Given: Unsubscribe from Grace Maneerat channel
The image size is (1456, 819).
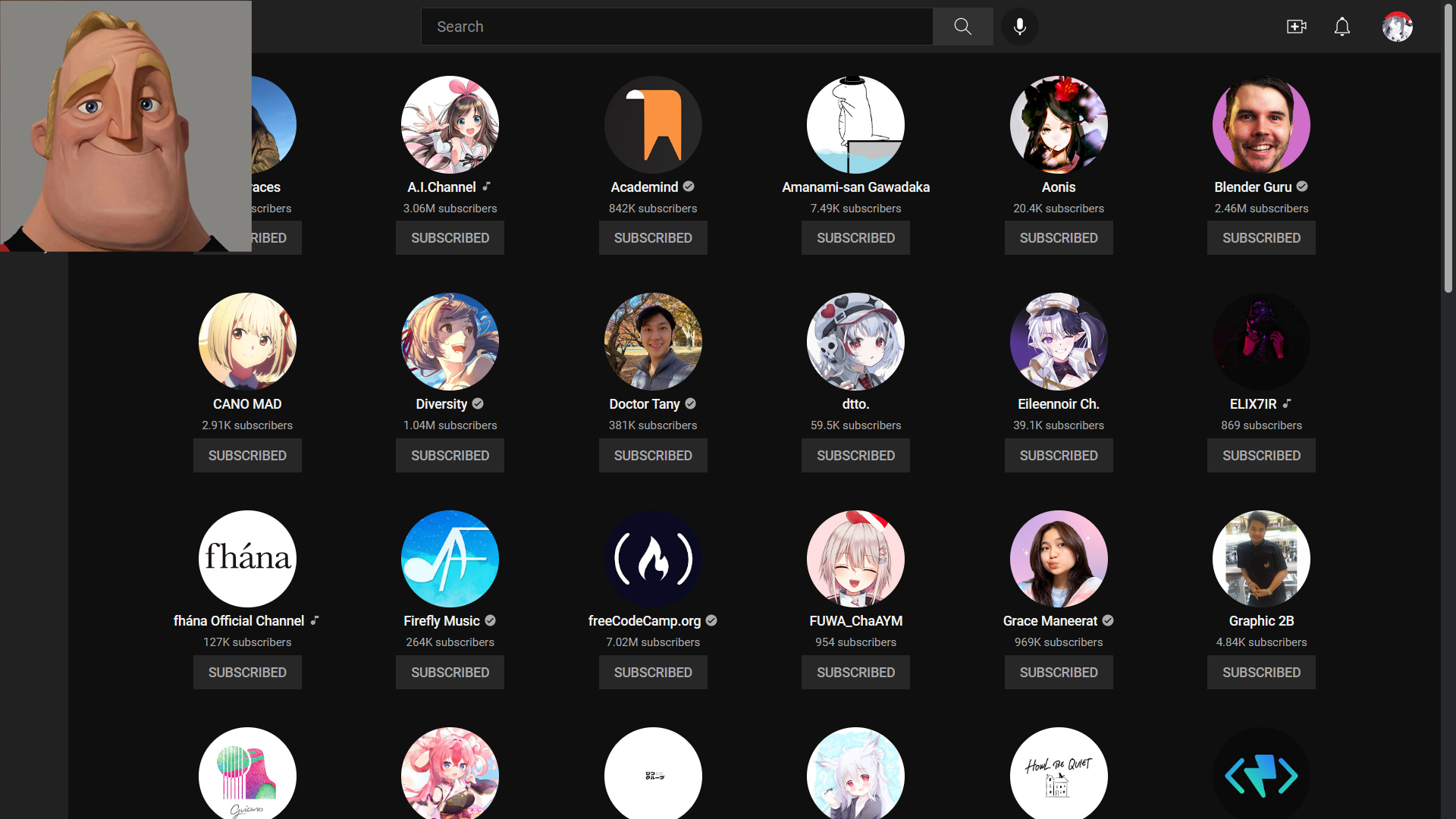Looking at the screenshot, I should pos(1058,673).
